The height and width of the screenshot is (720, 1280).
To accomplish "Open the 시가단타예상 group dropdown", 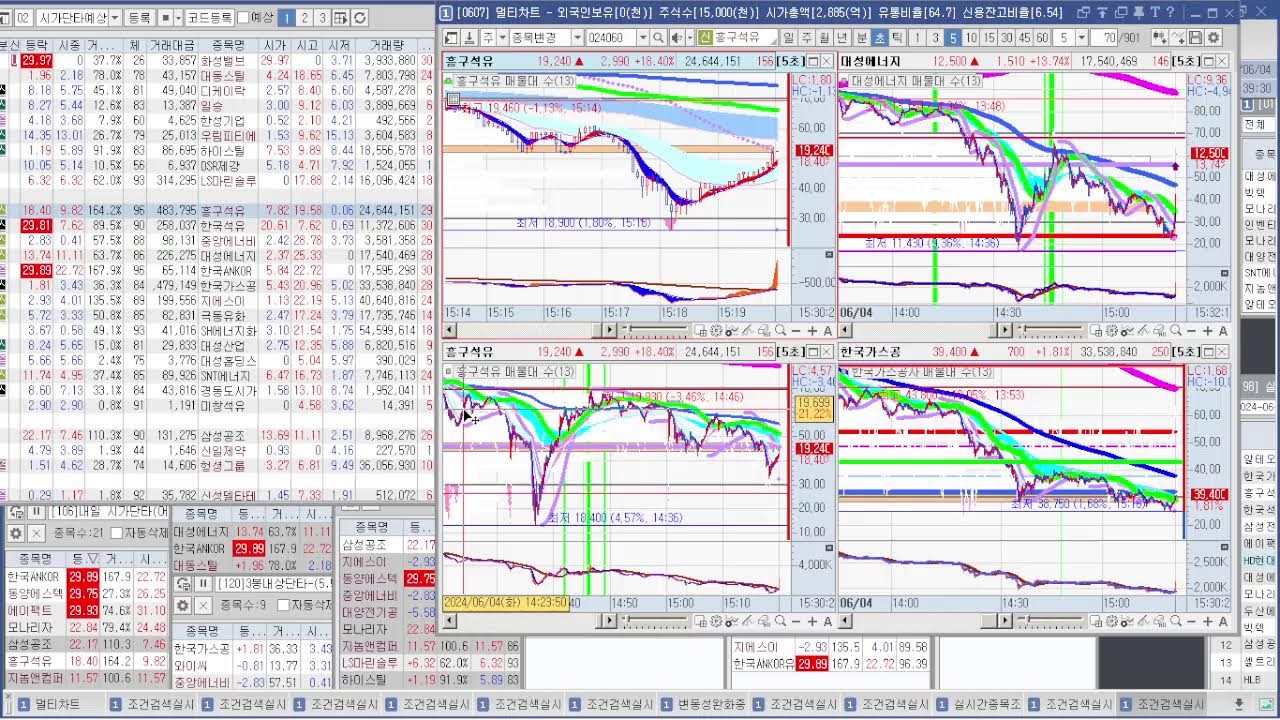I will coord(114,18).
